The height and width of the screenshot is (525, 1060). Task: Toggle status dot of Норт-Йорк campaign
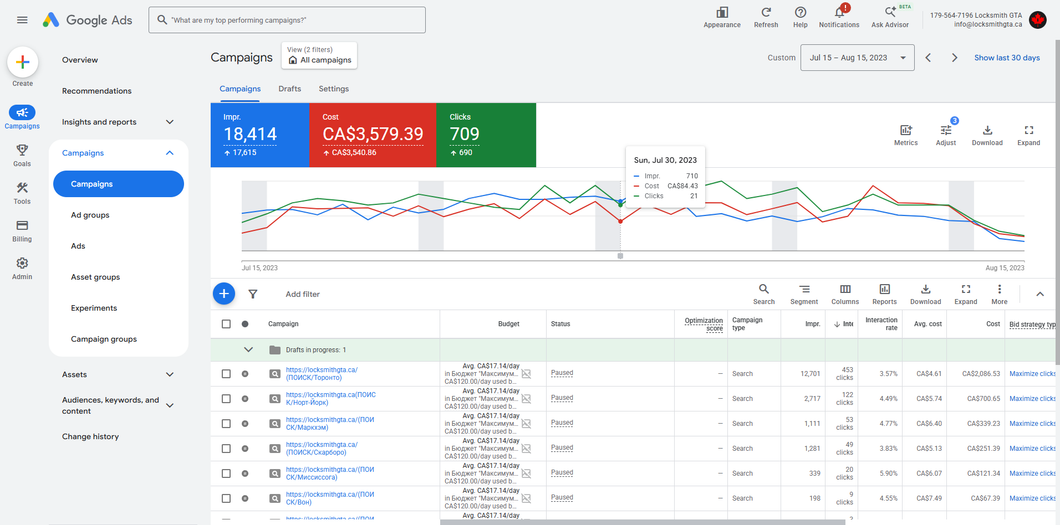click(245, 399)
